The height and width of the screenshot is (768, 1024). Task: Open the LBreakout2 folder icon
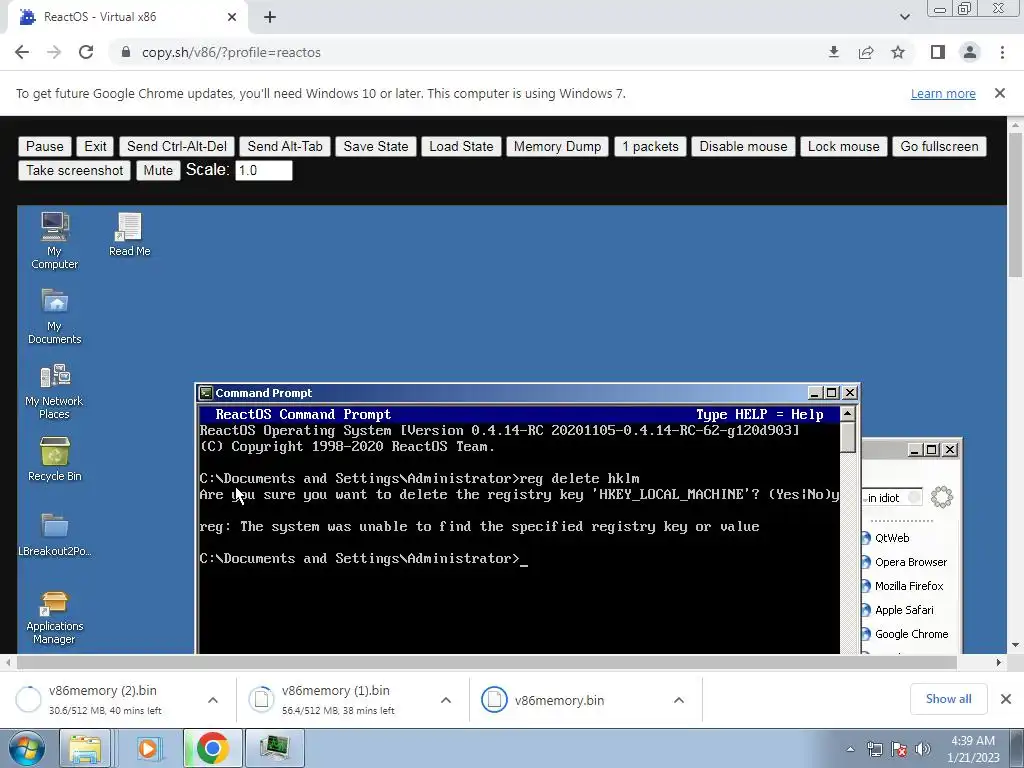(x=54, y=534)
